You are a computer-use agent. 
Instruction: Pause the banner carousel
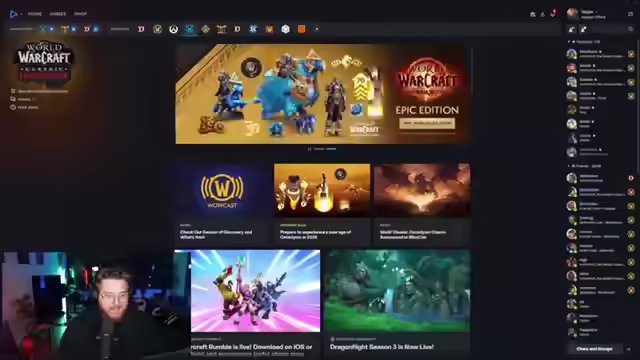tap(309, 149)
